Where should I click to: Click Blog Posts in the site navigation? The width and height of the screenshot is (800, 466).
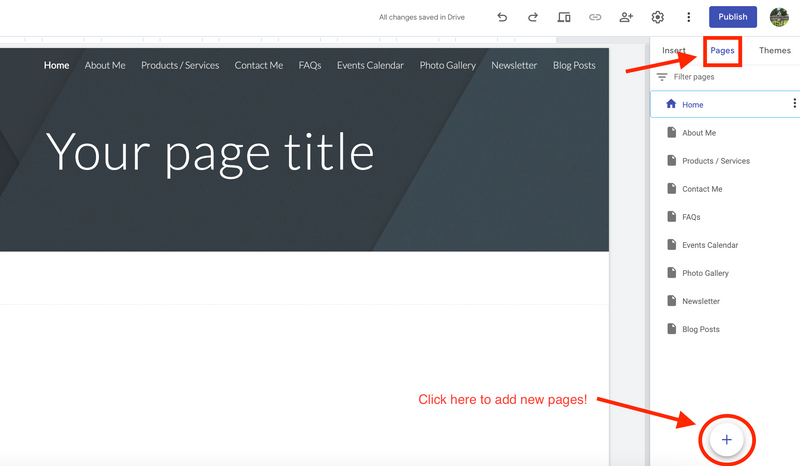574,65
